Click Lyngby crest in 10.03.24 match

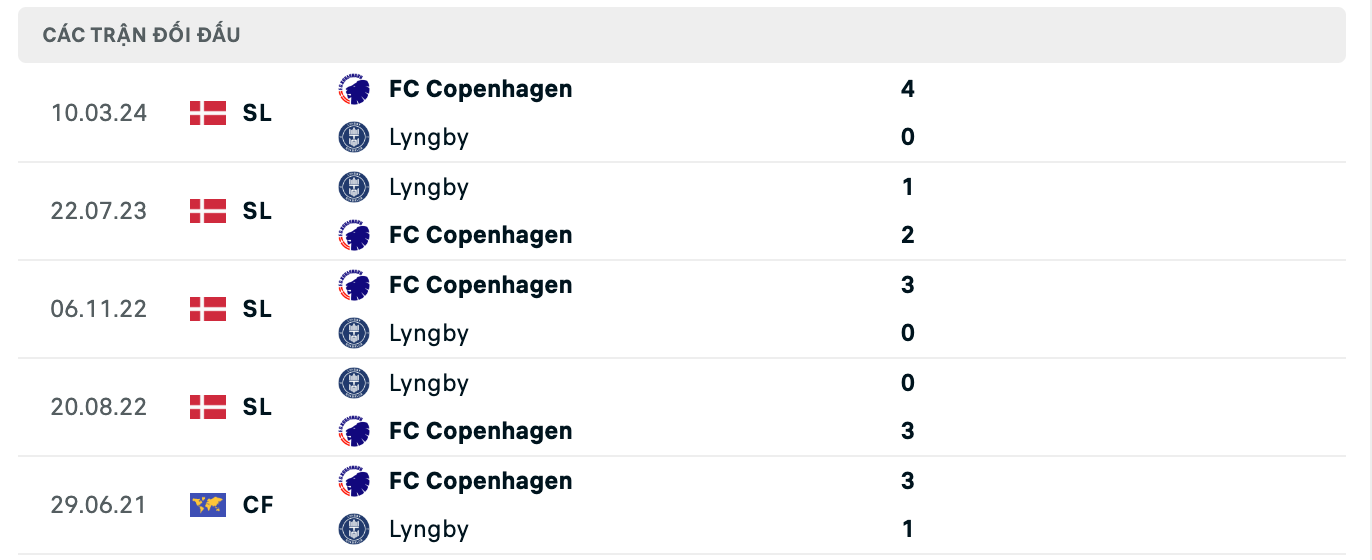coord(354,137)
